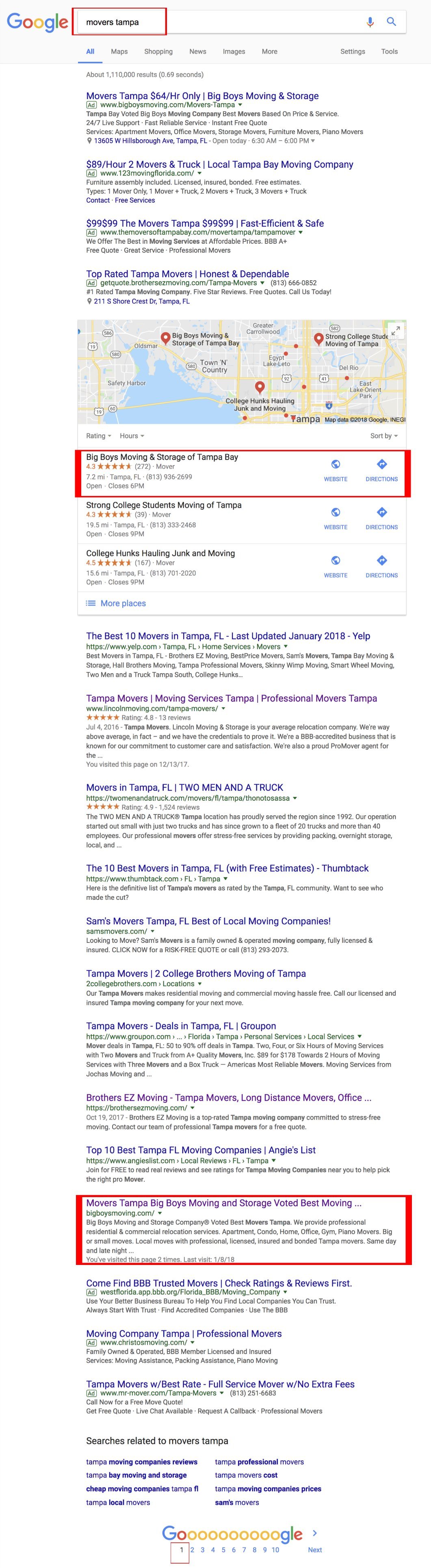Screen dimensions: 431x1568
Task: Get directions to Big Boys Moving & Storage
Action: coord(382,464)
